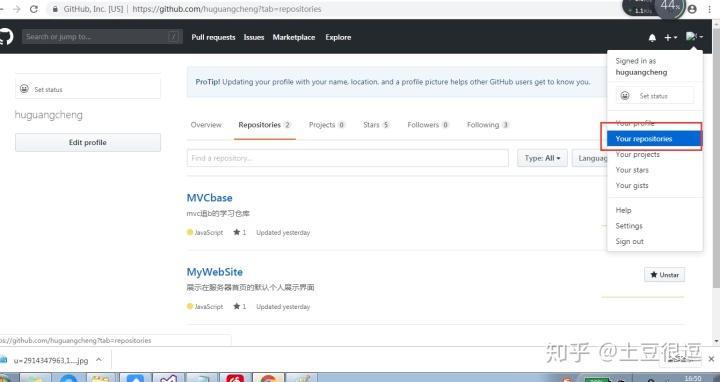Open the Following tab

coord(487,125)
